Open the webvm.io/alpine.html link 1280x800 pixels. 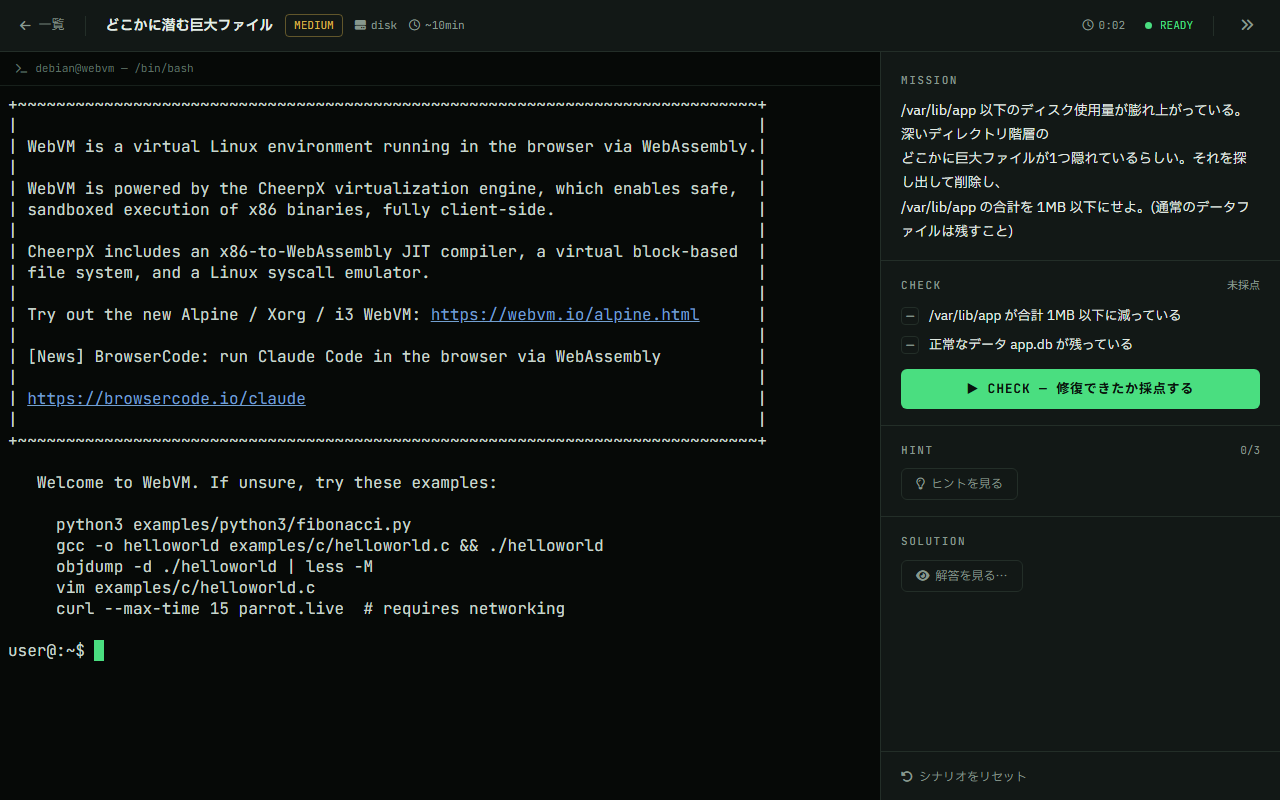(565, 314)
